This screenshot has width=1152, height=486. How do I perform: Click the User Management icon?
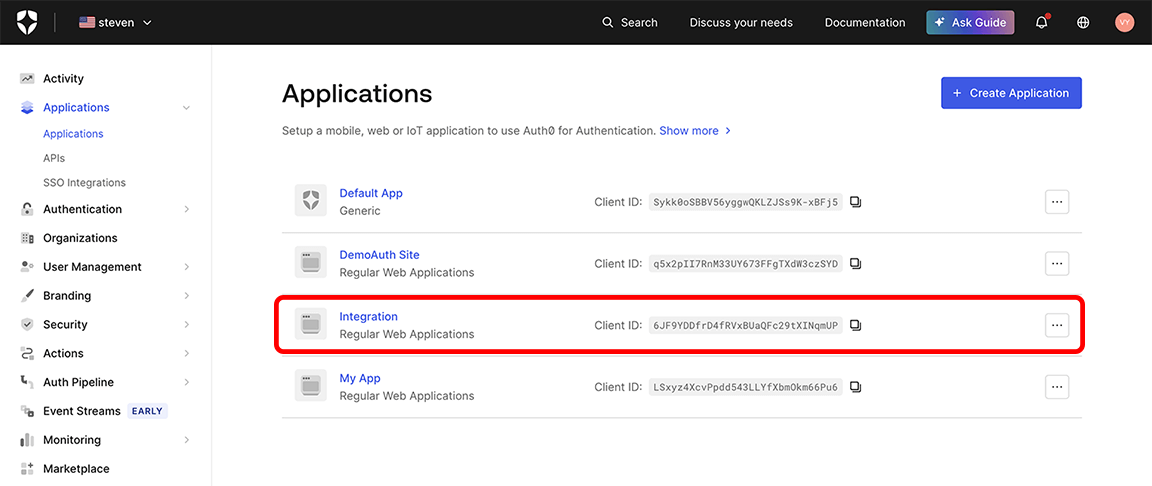click(x=27, y=266)
